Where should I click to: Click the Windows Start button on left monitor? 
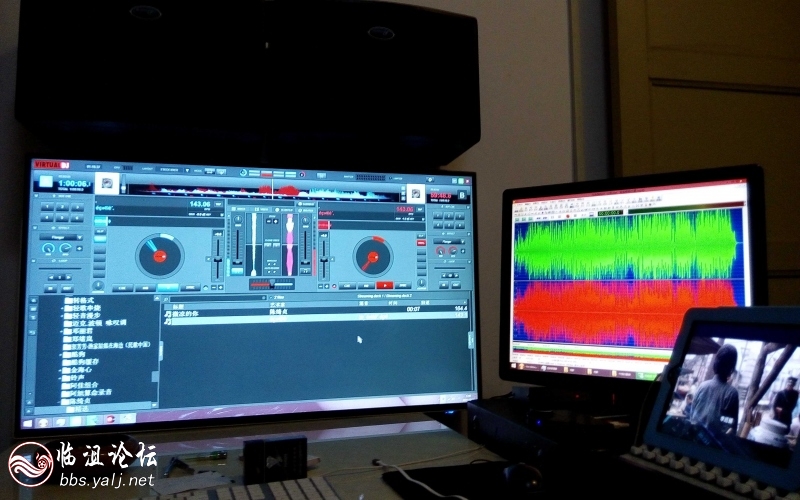29,423
